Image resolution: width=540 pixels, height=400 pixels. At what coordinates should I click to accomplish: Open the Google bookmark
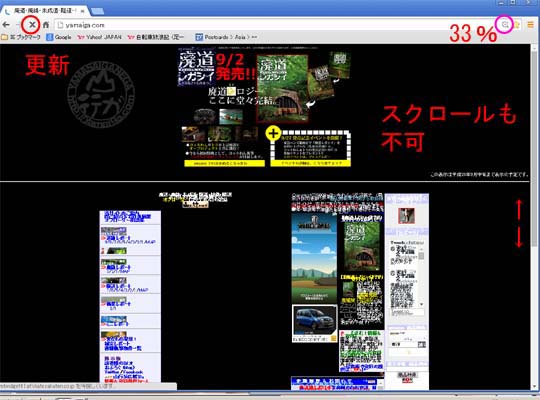click(x=59, y=37)
